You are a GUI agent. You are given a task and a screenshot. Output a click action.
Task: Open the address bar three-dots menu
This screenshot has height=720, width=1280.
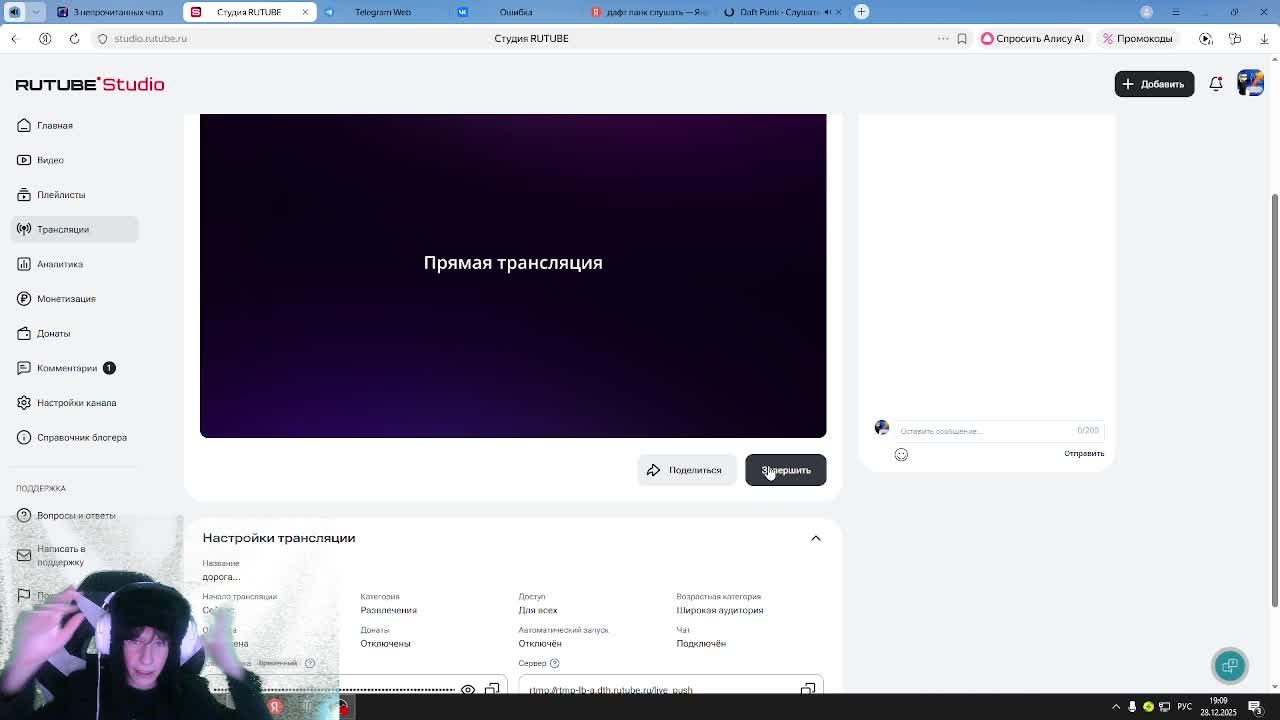(943, 38)
